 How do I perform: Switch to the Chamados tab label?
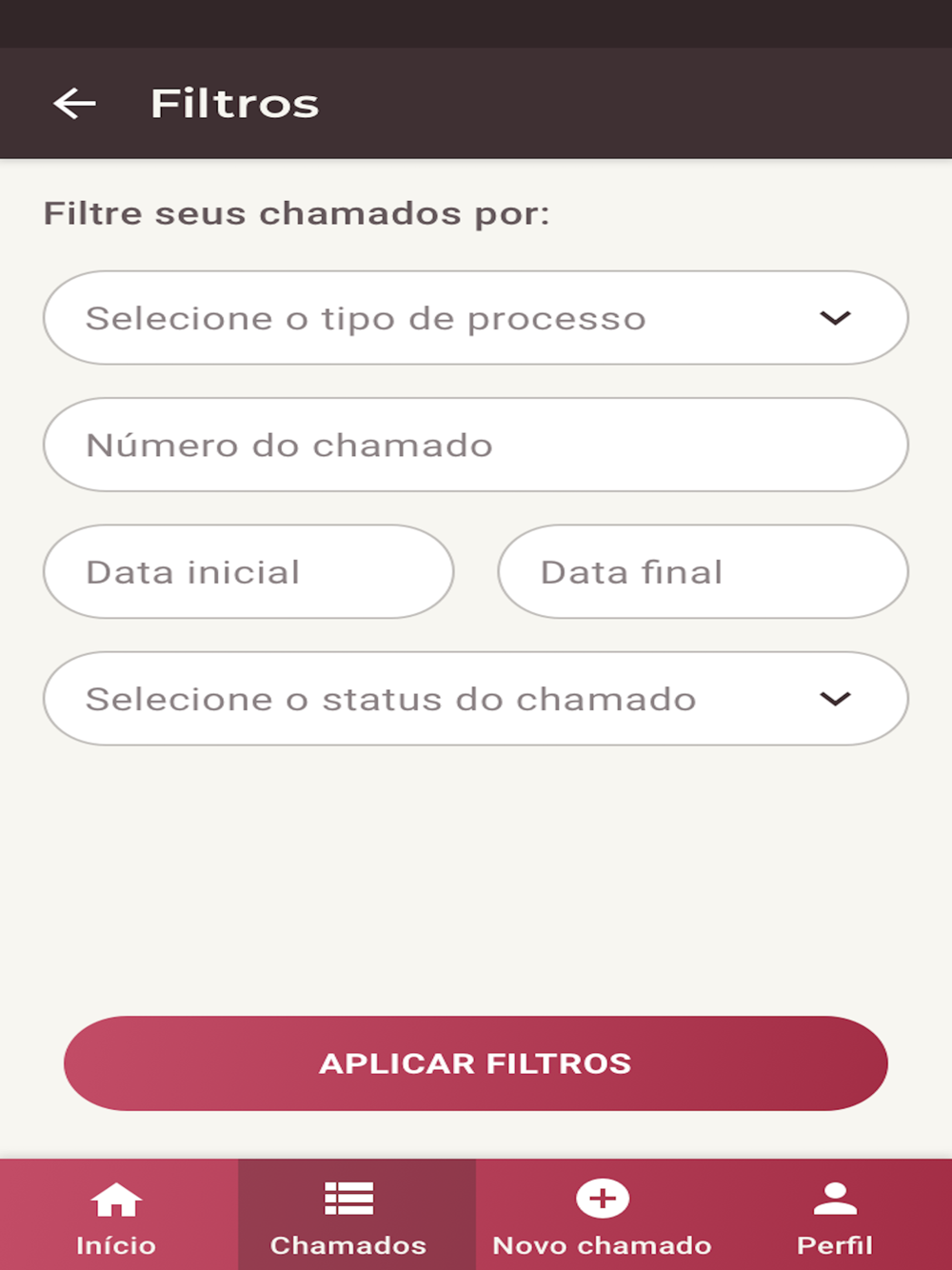pos(348,1245)
